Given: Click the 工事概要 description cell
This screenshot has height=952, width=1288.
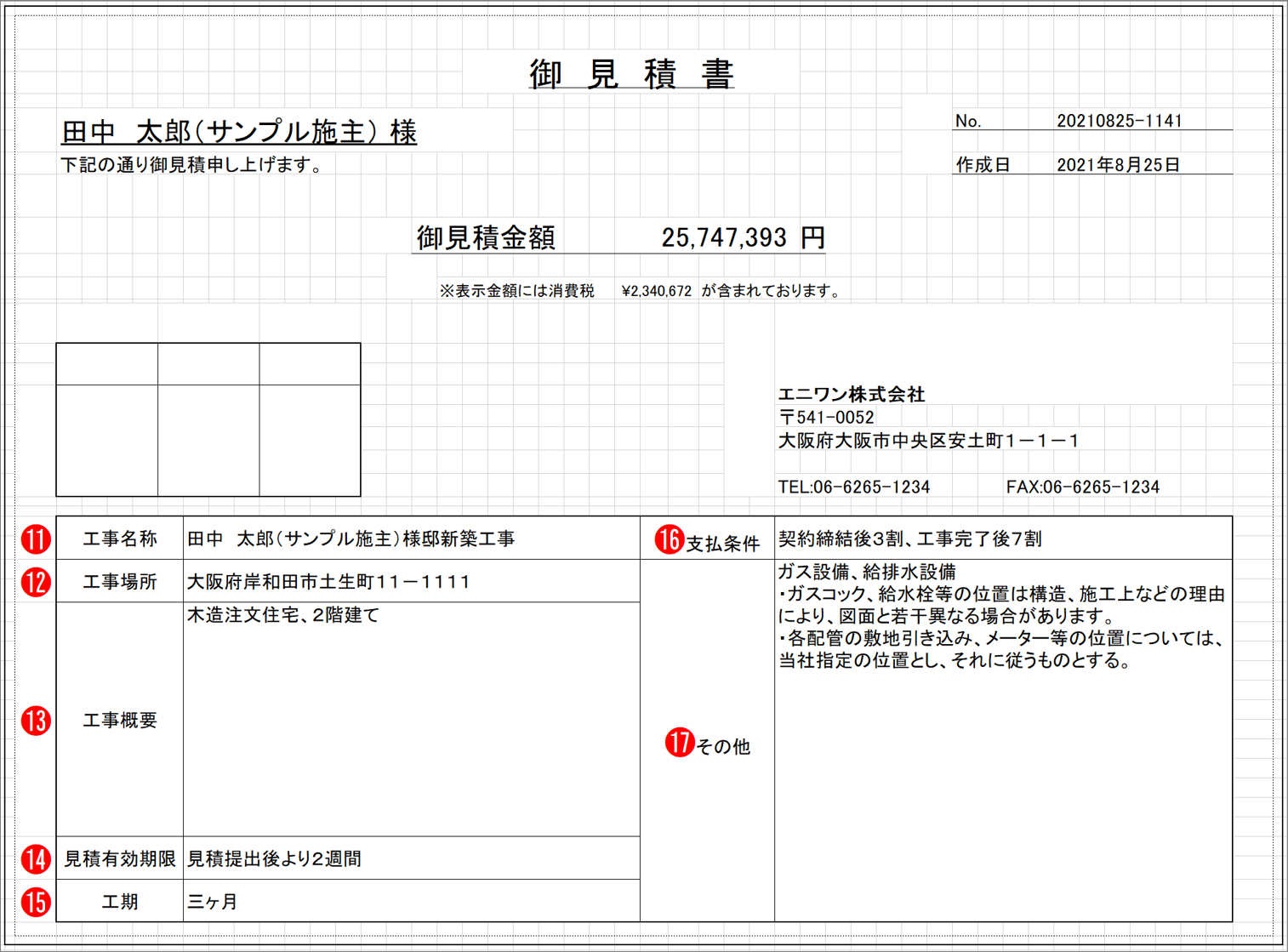Looking at the screenshot, I should 412,720.
